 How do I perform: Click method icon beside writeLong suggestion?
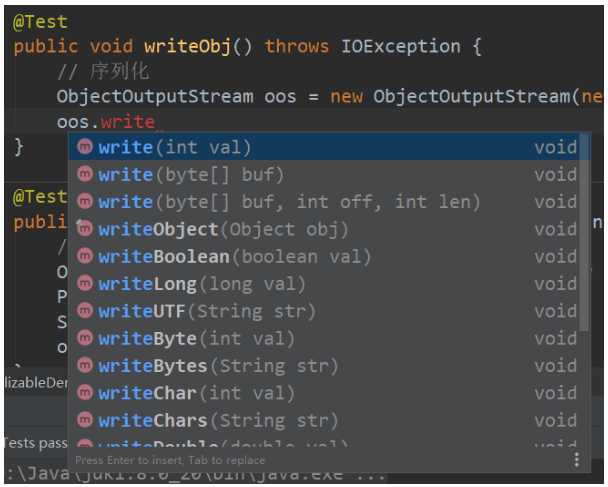click(85, 283)
